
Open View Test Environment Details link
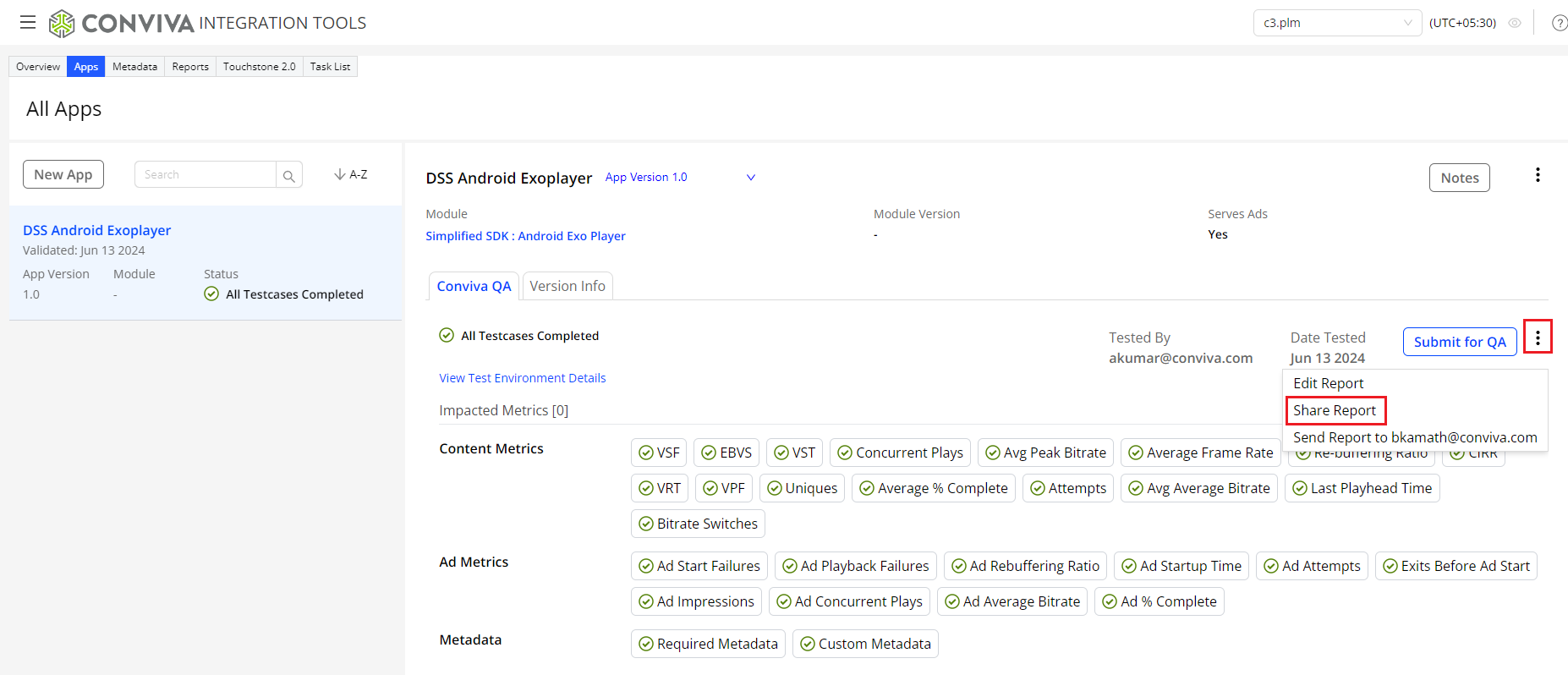coord(523,378)
